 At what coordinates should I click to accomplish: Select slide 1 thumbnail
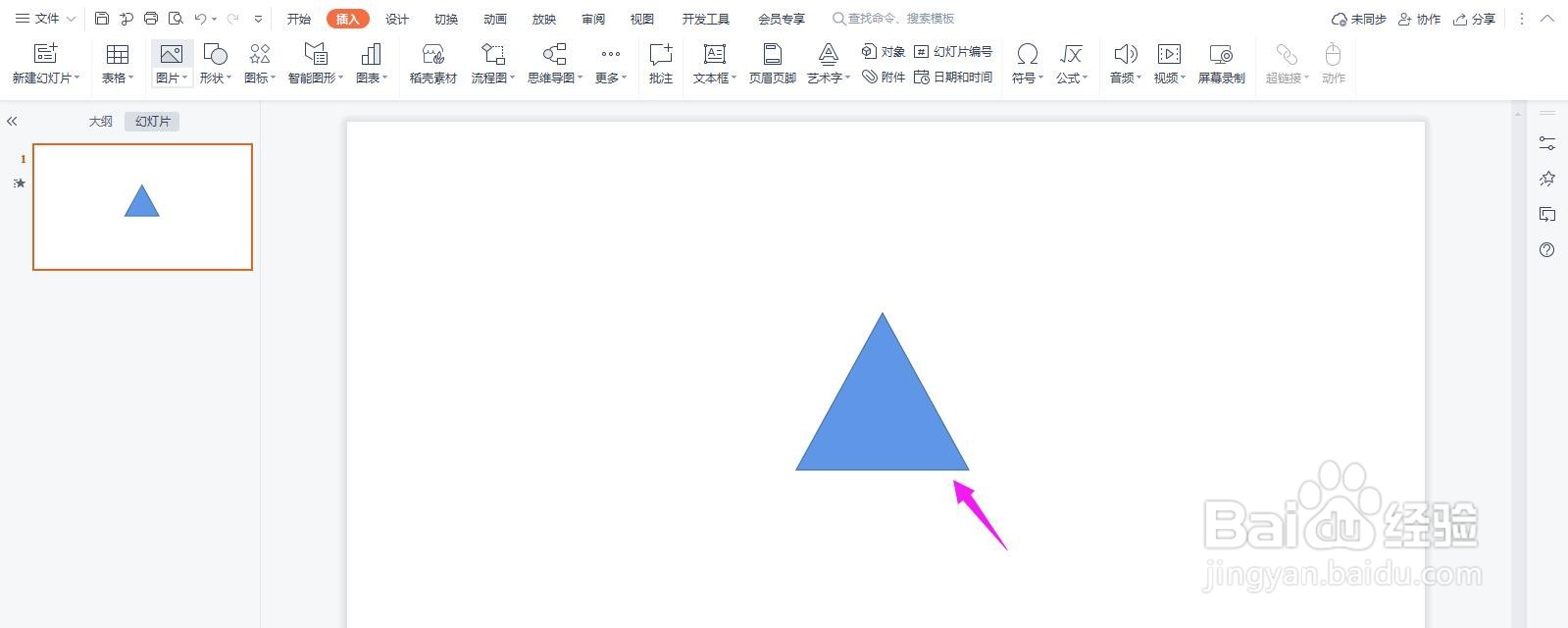[142, 207]
